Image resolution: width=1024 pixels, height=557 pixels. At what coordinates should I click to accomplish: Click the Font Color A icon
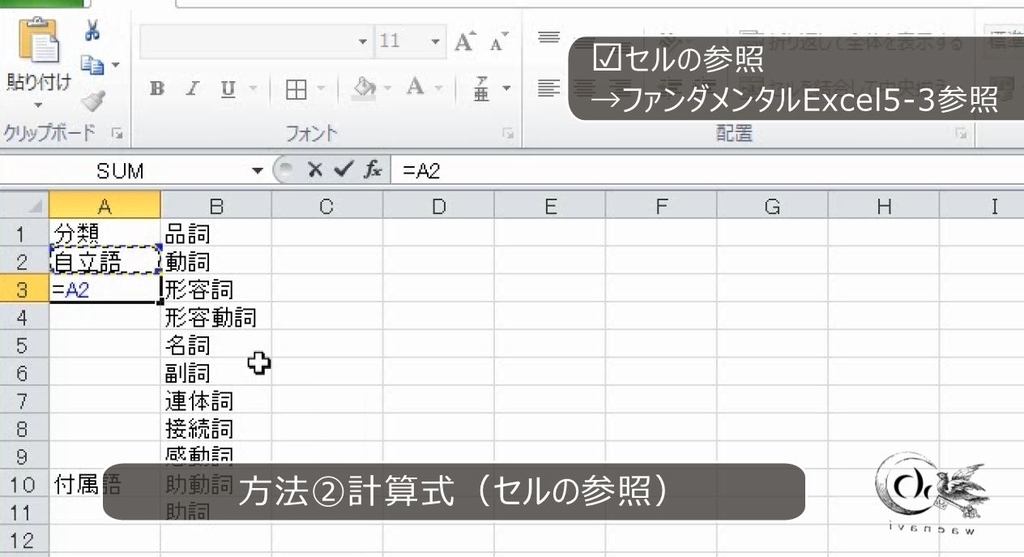[x=415, y=87]
